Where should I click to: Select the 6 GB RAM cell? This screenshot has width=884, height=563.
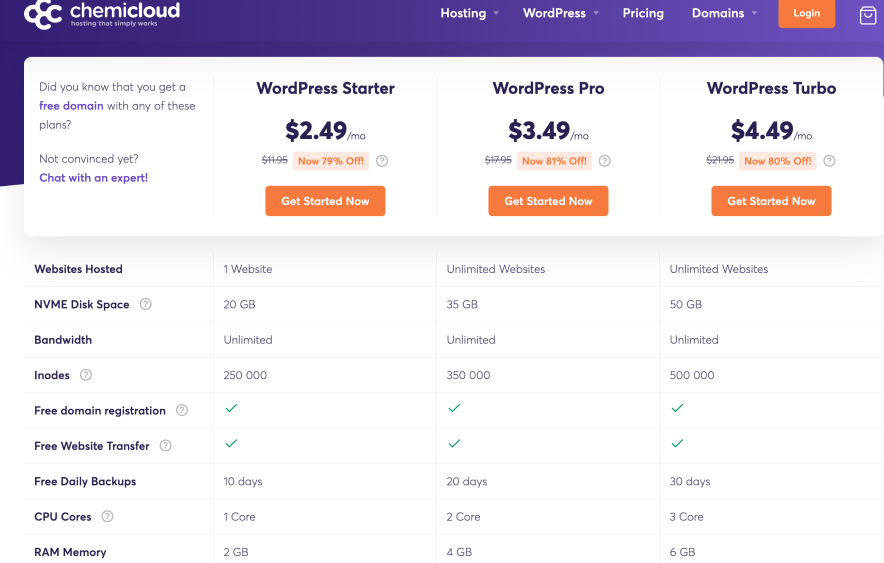tap(682, 552)
